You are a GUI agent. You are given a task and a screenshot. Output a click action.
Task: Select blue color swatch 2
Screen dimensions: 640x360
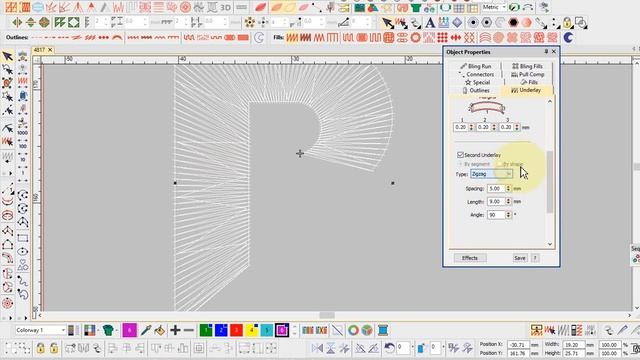221,330
